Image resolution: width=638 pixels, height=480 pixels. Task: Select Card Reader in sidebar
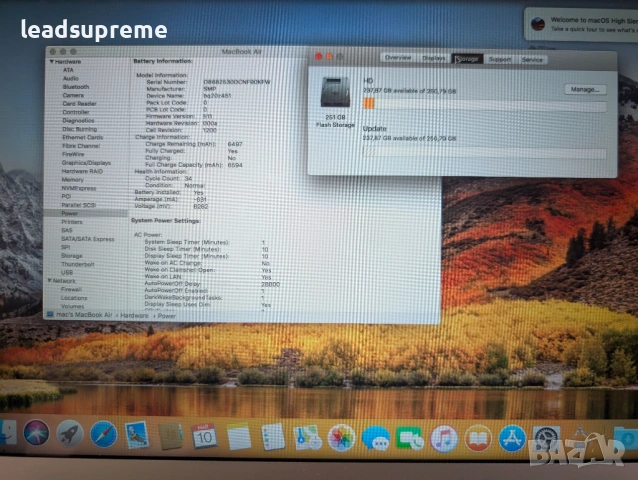point(79,104)
